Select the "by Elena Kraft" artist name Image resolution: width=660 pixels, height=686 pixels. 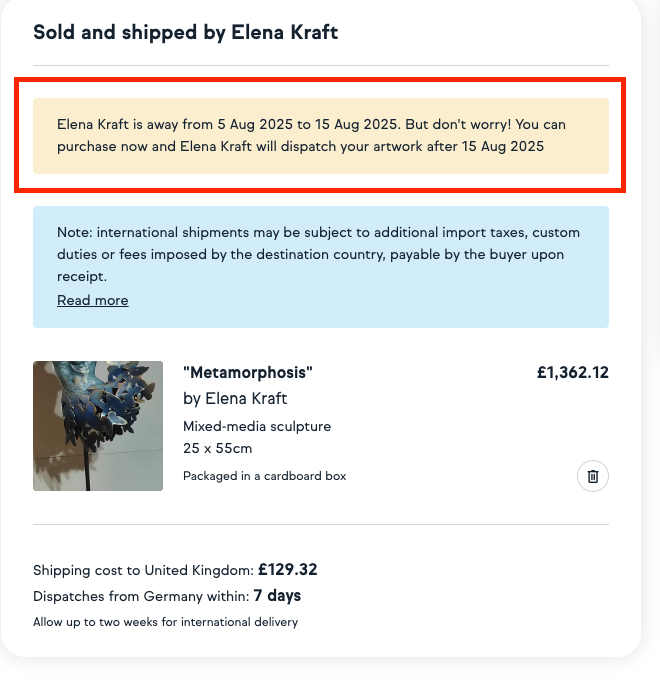pyautogui.click(x=235, y=399)
